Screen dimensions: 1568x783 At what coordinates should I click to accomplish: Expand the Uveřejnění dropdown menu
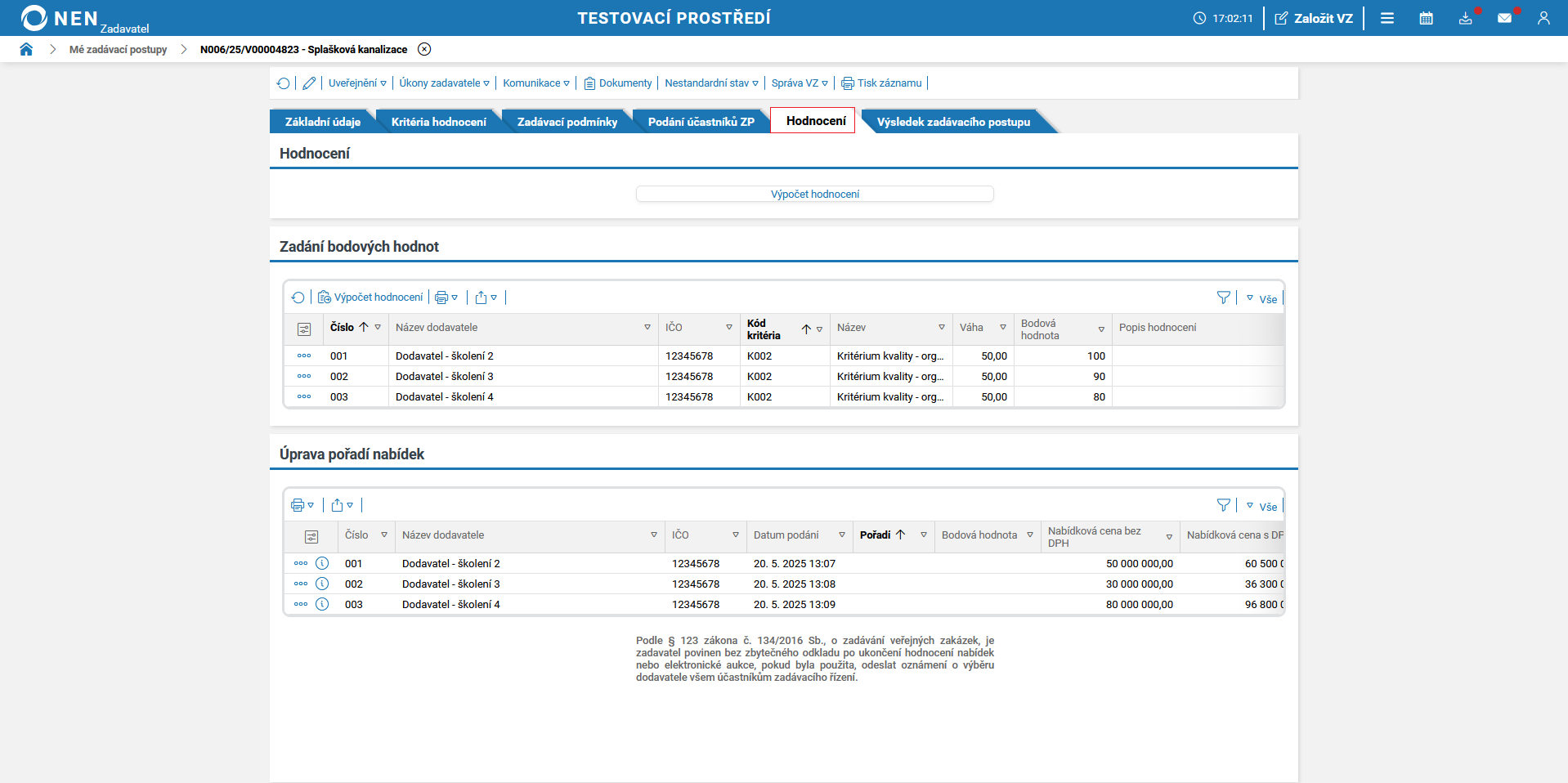[x=357, y=83]
